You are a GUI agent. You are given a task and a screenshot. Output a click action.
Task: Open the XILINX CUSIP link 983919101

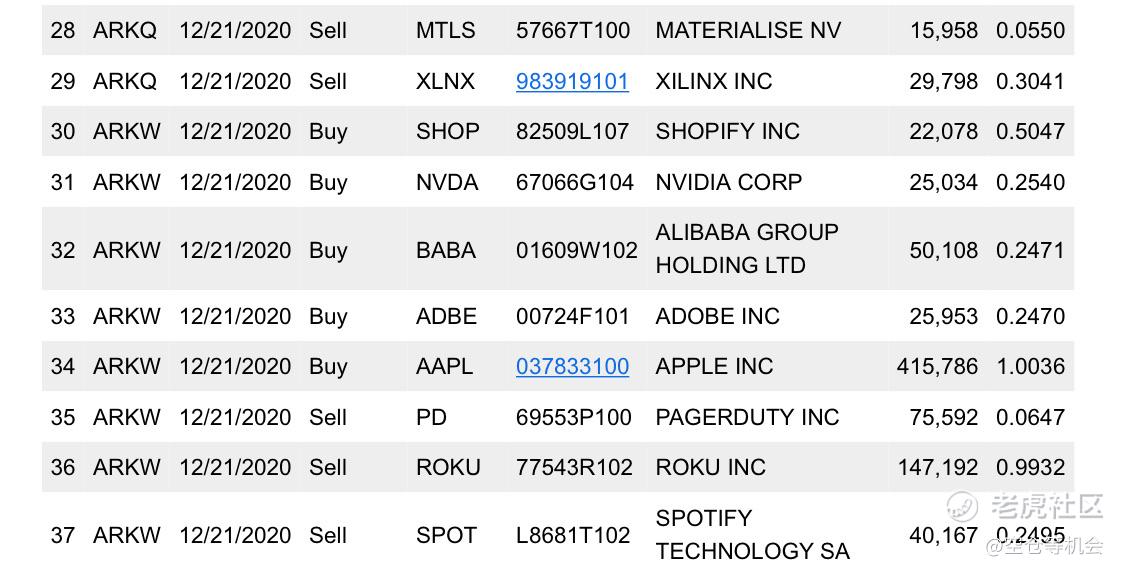pyautogui.click(x=572, y=81)
